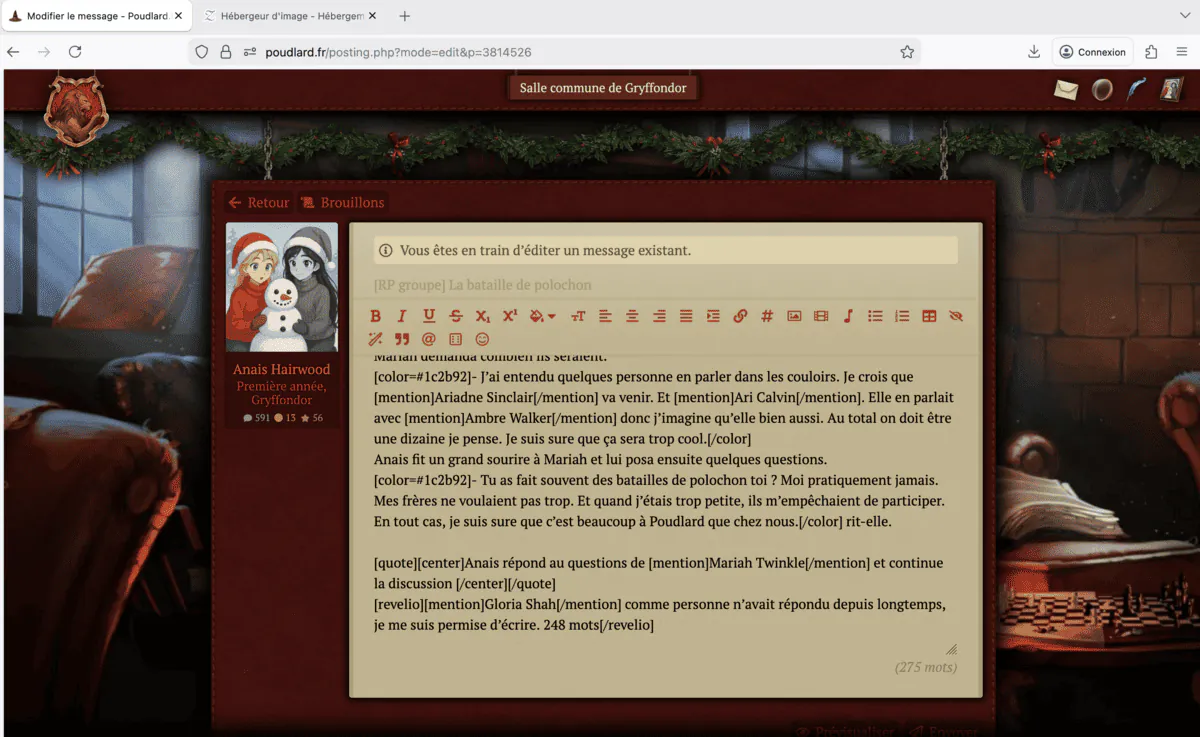The width and height of the screenshot is (1200, 737).
Task: Center align the text
Action: click(632, 316)
